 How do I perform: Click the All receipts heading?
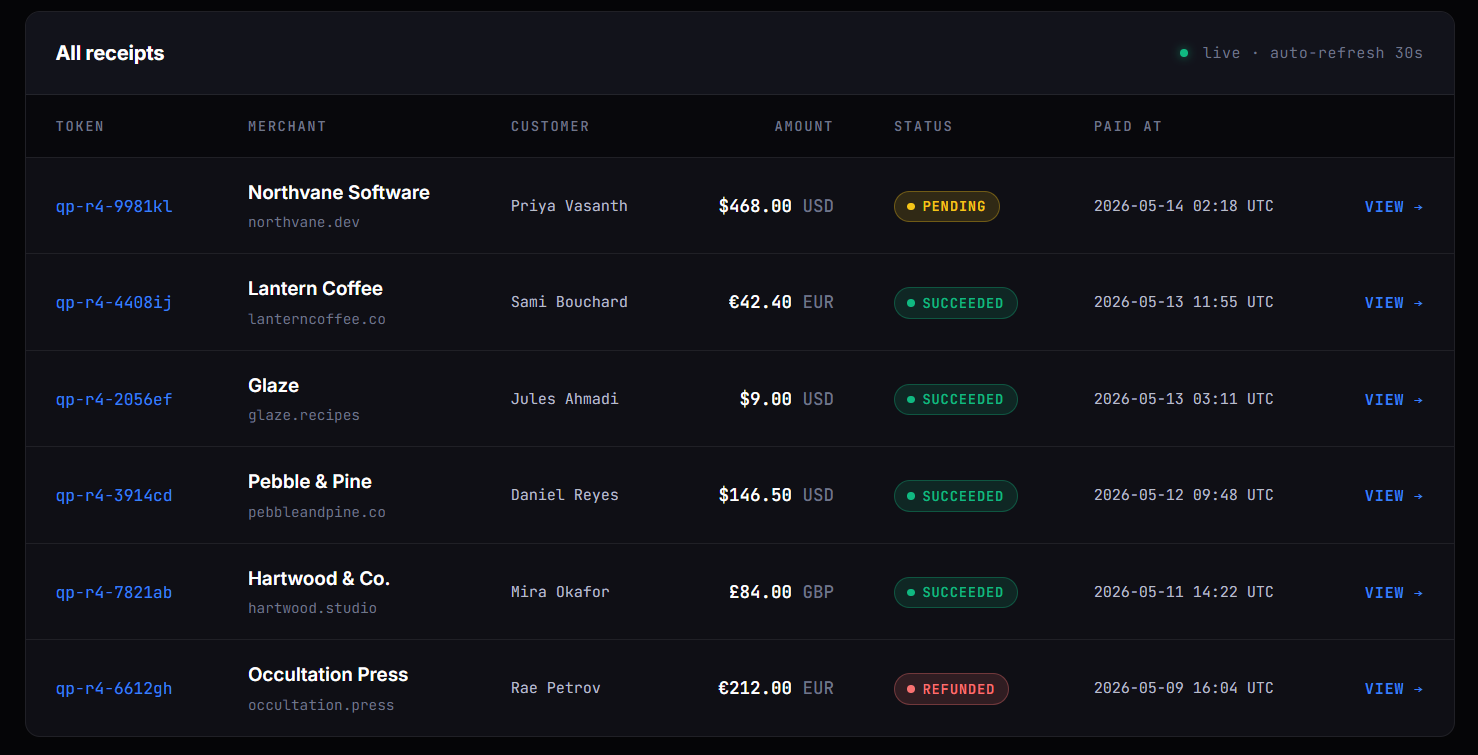(110, 53)
